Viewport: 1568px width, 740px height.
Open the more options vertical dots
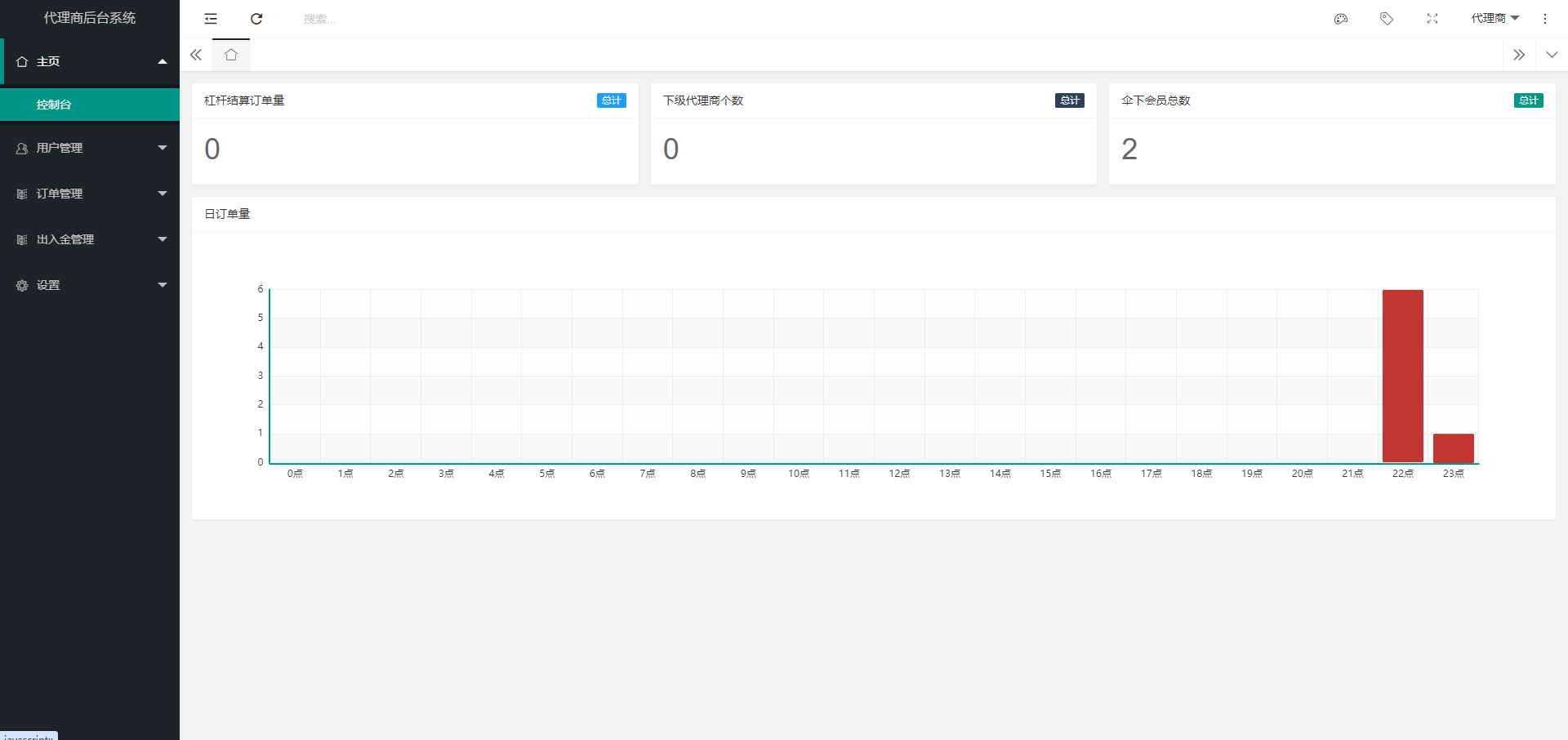click(x=1545, y=19)
